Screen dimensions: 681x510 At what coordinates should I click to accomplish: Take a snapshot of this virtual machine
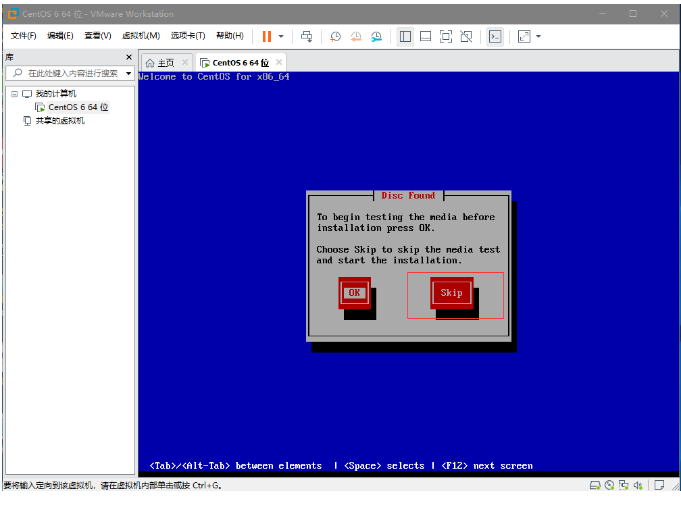point(335,36)
